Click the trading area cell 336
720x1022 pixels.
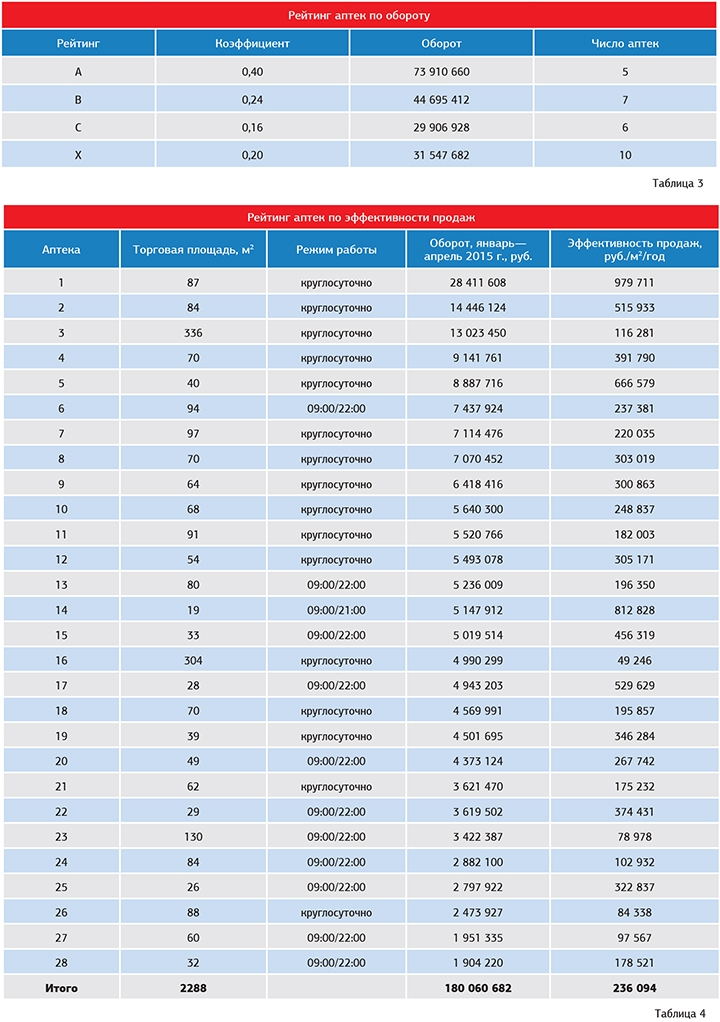click(x=193, y=332)
